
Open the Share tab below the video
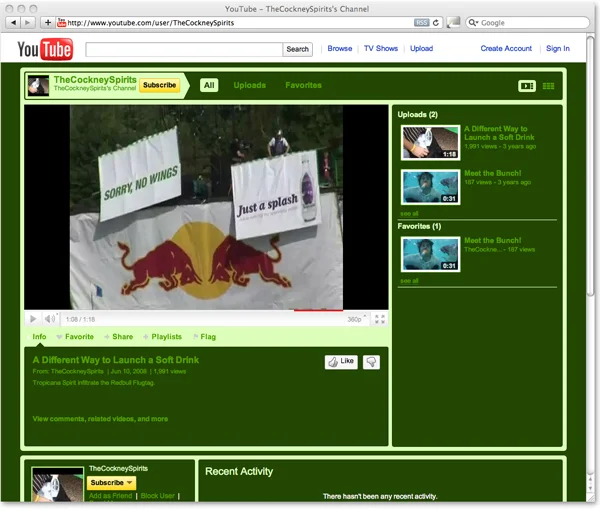(x=119, y=337)
